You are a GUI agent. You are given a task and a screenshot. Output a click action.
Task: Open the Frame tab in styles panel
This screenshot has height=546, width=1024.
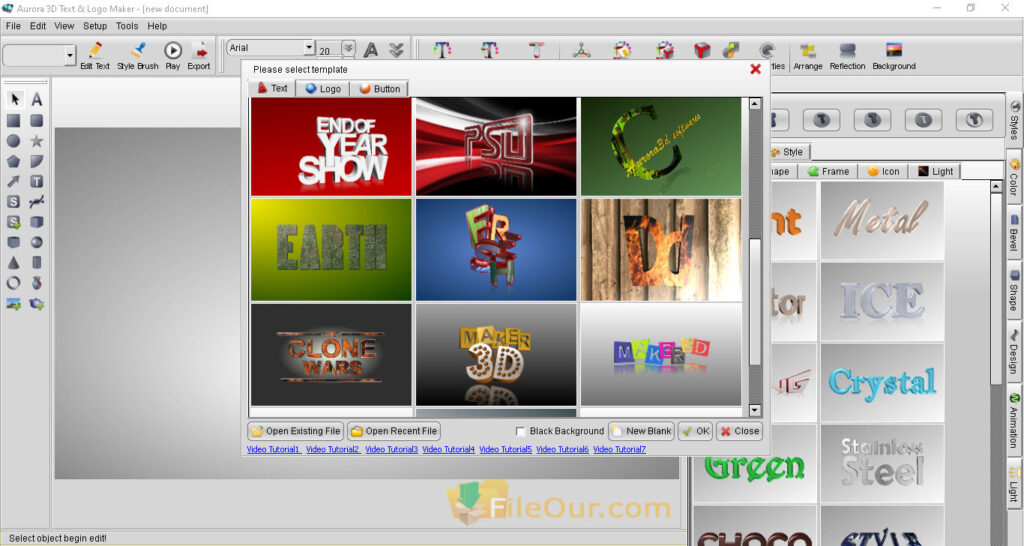(x=828, y=171)
